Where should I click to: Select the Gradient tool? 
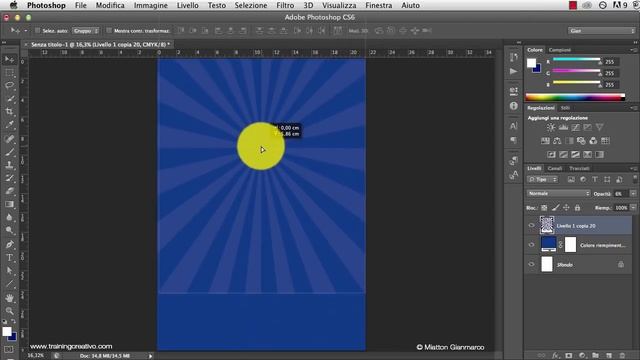coord(9,204)
